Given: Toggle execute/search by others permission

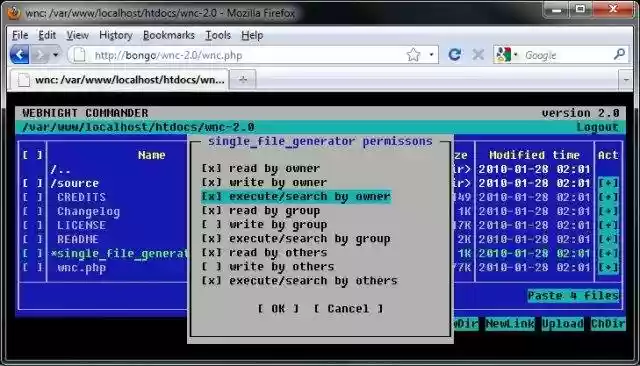Looking at the screenshot, I should pyautogui.click(x=299, y=281).
